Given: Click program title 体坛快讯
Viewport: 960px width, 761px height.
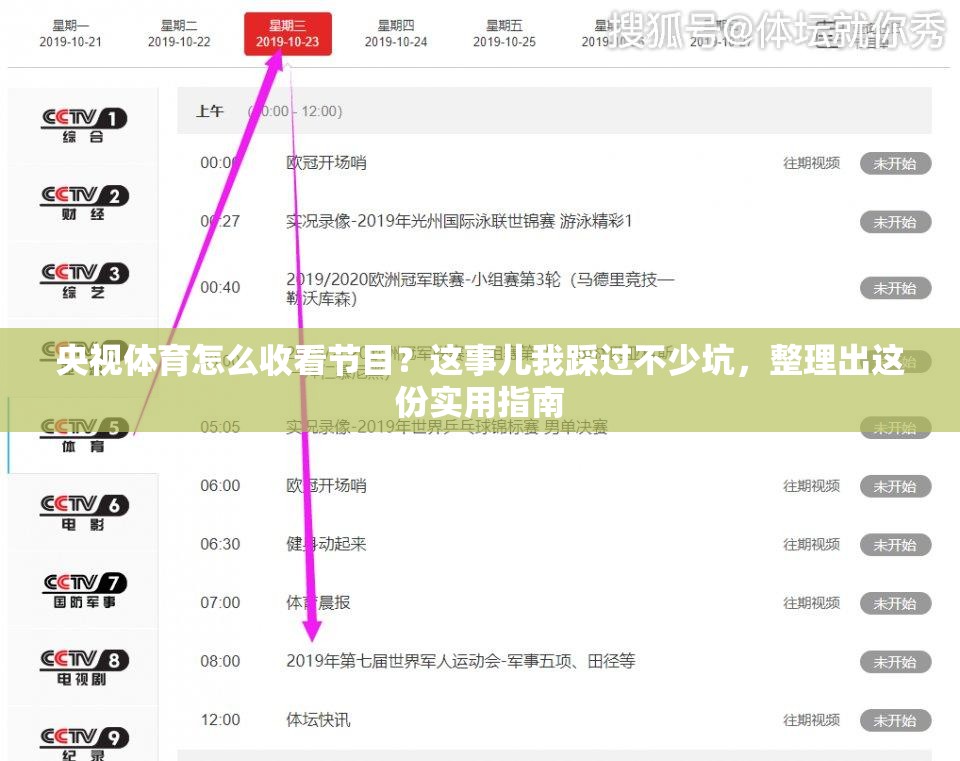Looking at the screenshot, I should coord(318,719).
